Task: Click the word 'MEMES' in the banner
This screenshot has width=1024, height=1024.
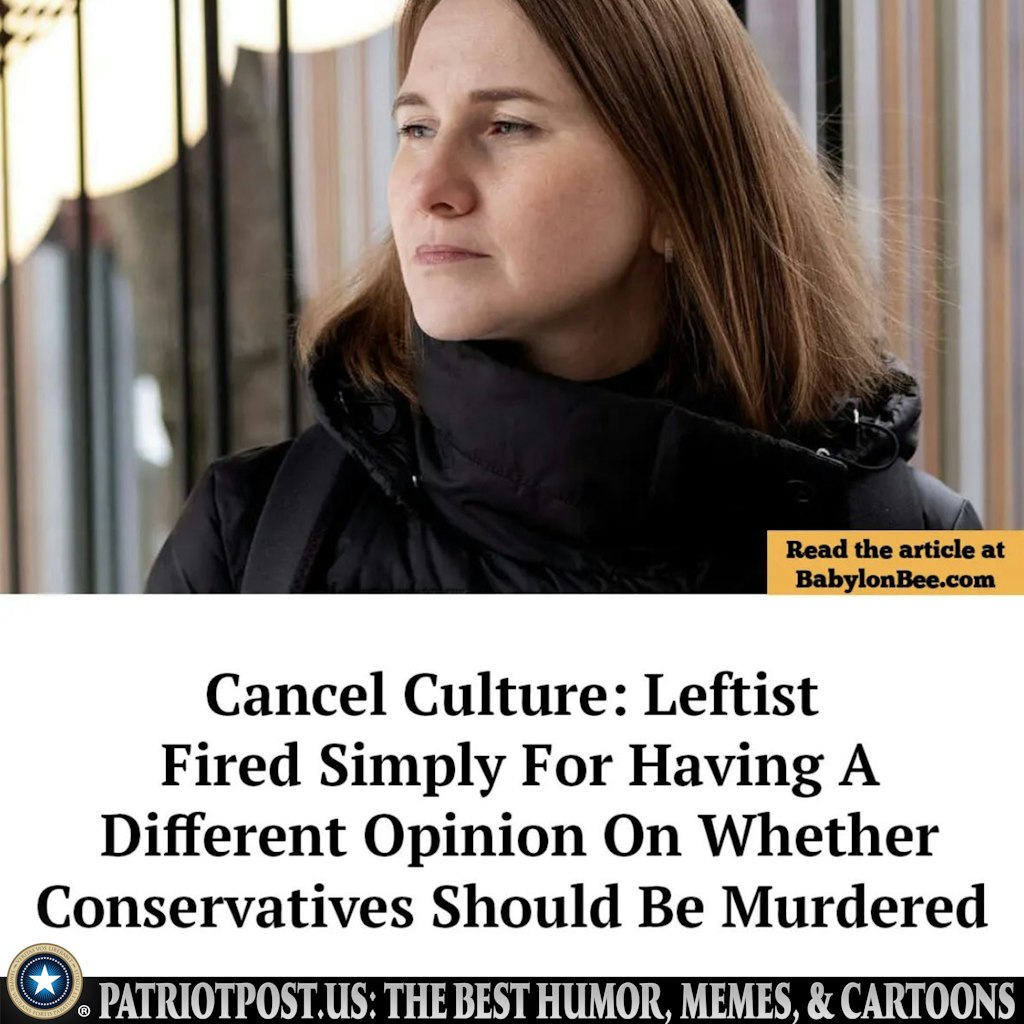Action: 739,1000
